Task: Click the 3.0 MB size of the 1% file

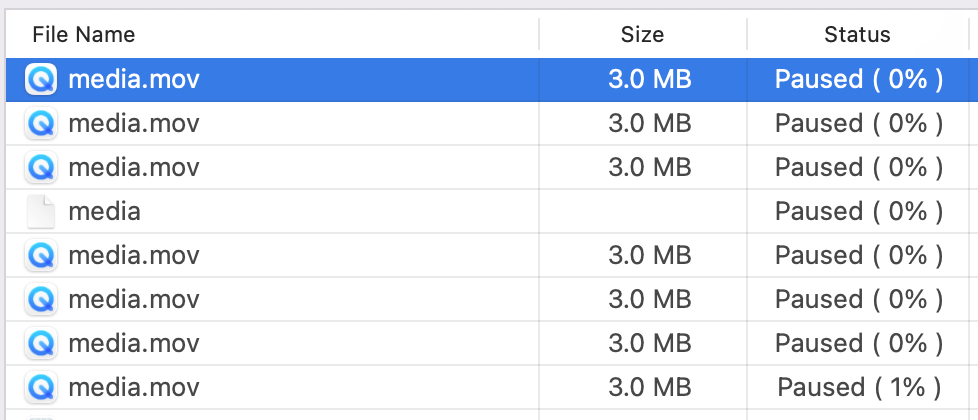Action: (x=650, y=387)
